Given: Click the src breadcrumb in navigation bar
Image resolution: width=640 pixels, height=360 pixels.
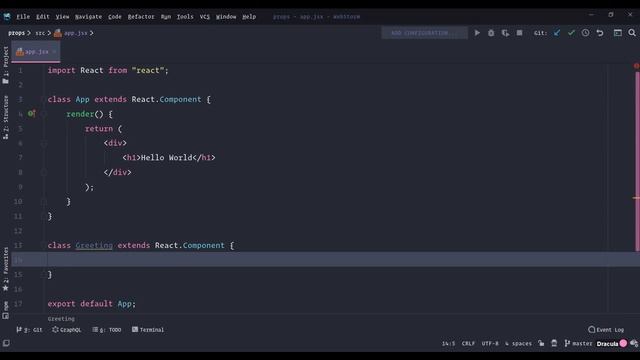Looking at the screenshot, I should click(x=40, y=33).
